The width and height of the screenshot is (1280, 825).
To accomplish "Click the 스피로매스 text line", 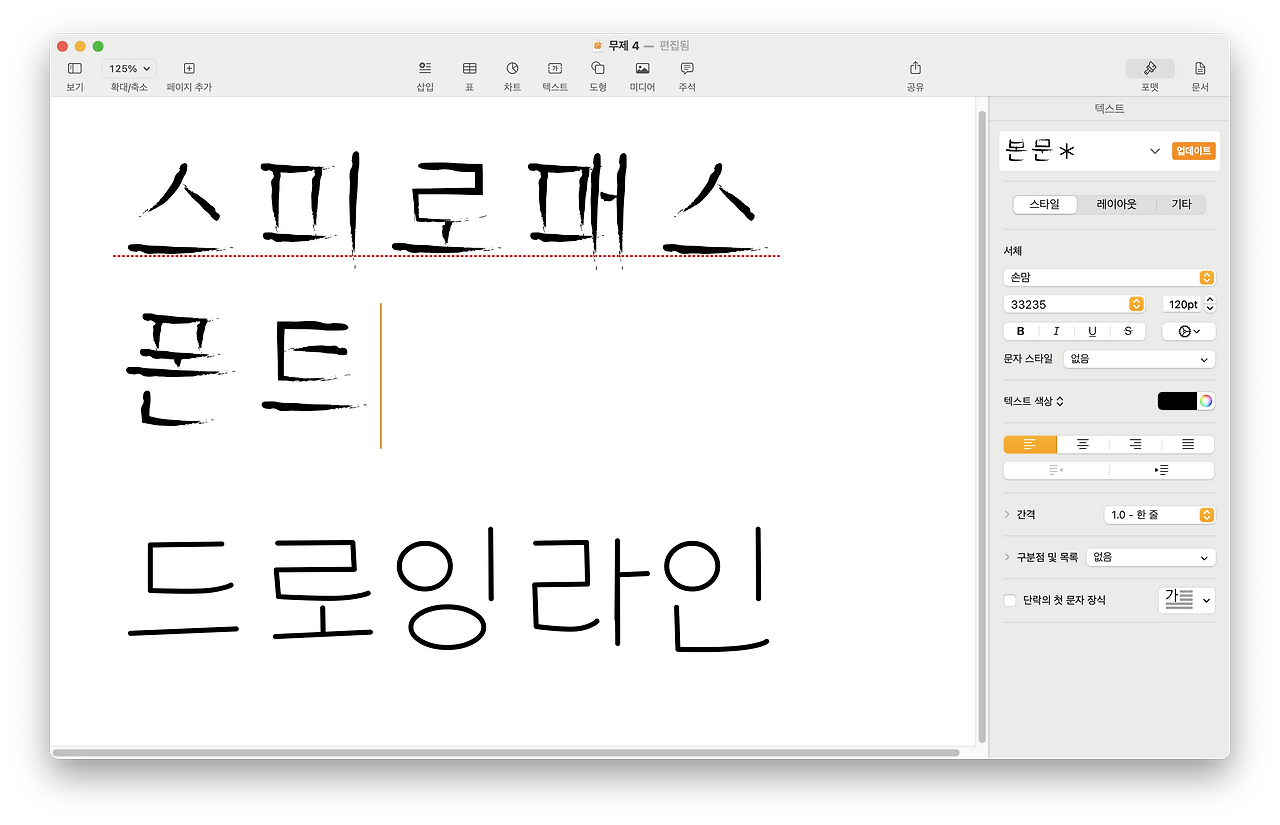I will point(445,210).
